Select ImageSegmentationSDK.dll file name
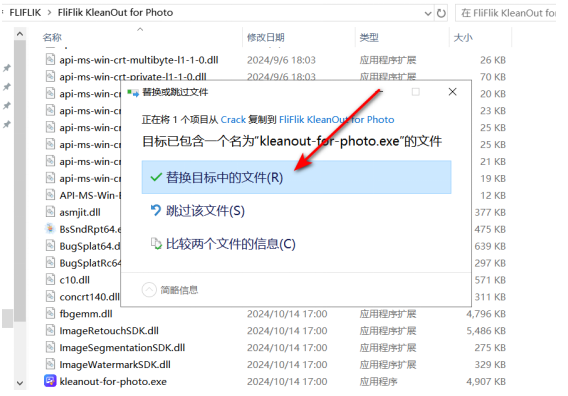Viewport: 568px width, 396px height. click(122, 347)
